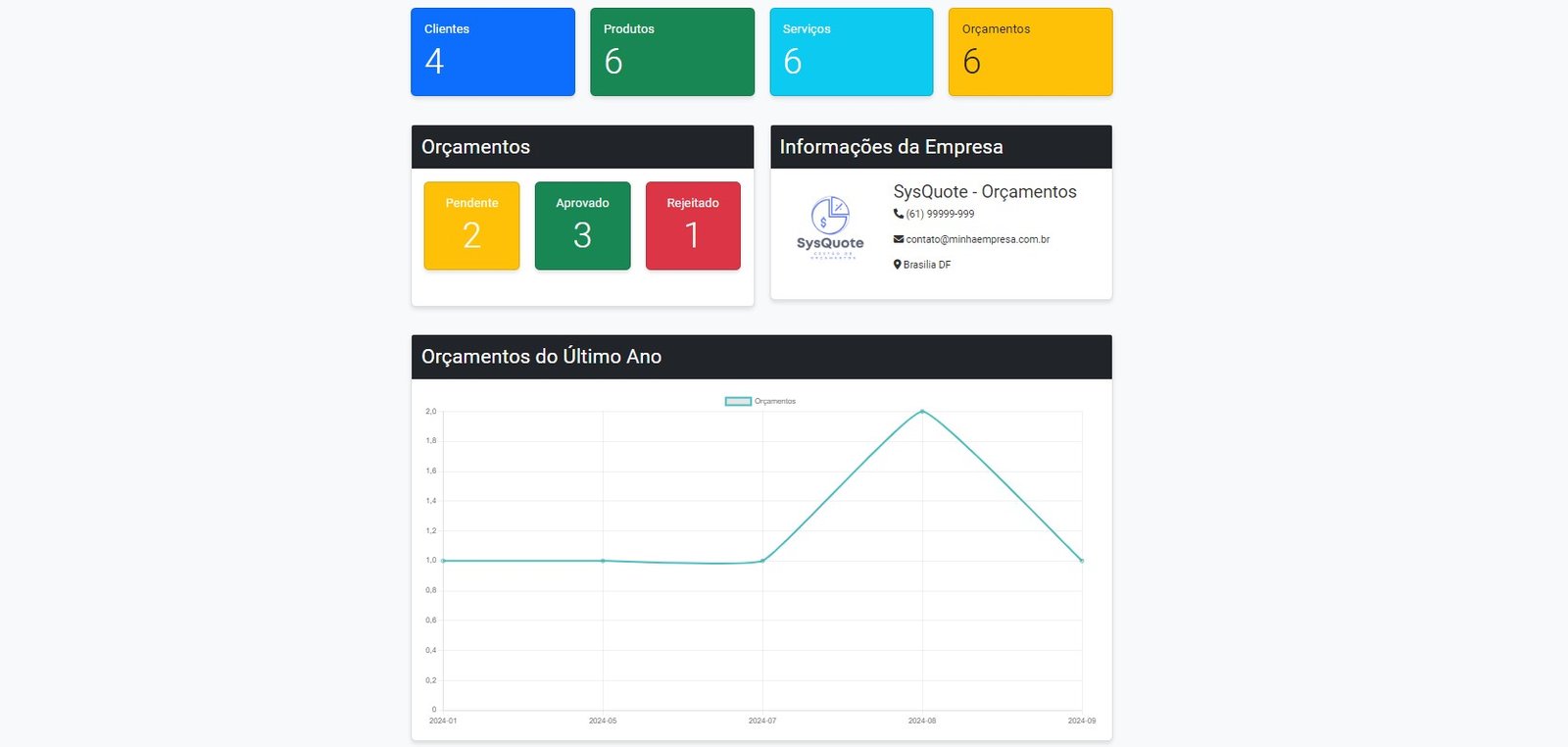Click the chart peak point at 2024-08
Image resolution: width=1568 pixels, height=747 pixels.
click(922, 412)
